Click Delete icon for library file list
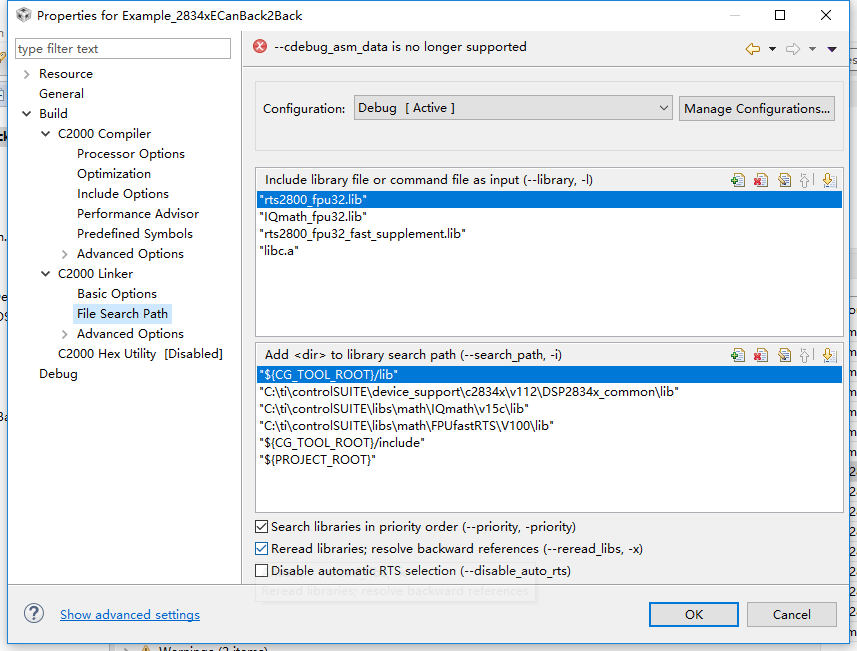 (761, 180)
